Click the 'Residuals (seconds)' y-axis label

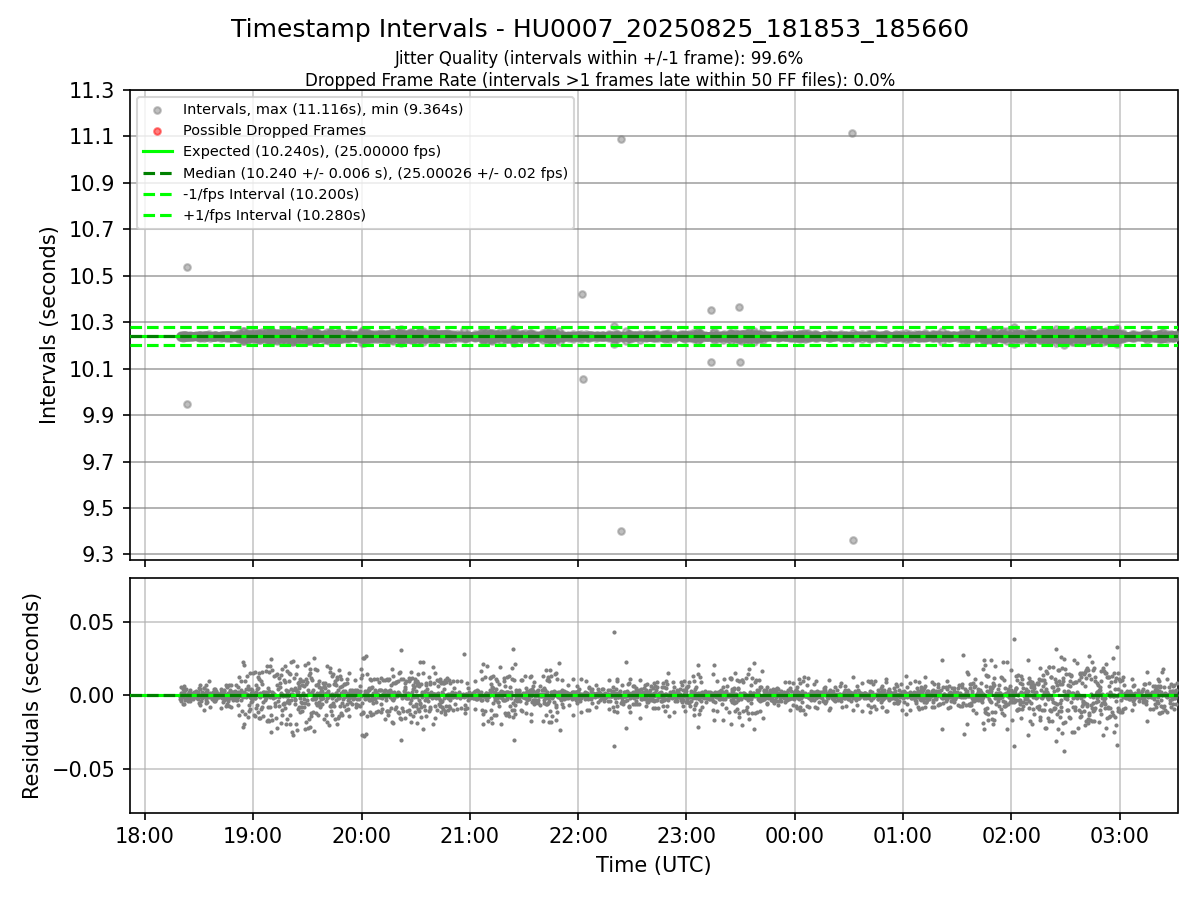click(31, 696)
